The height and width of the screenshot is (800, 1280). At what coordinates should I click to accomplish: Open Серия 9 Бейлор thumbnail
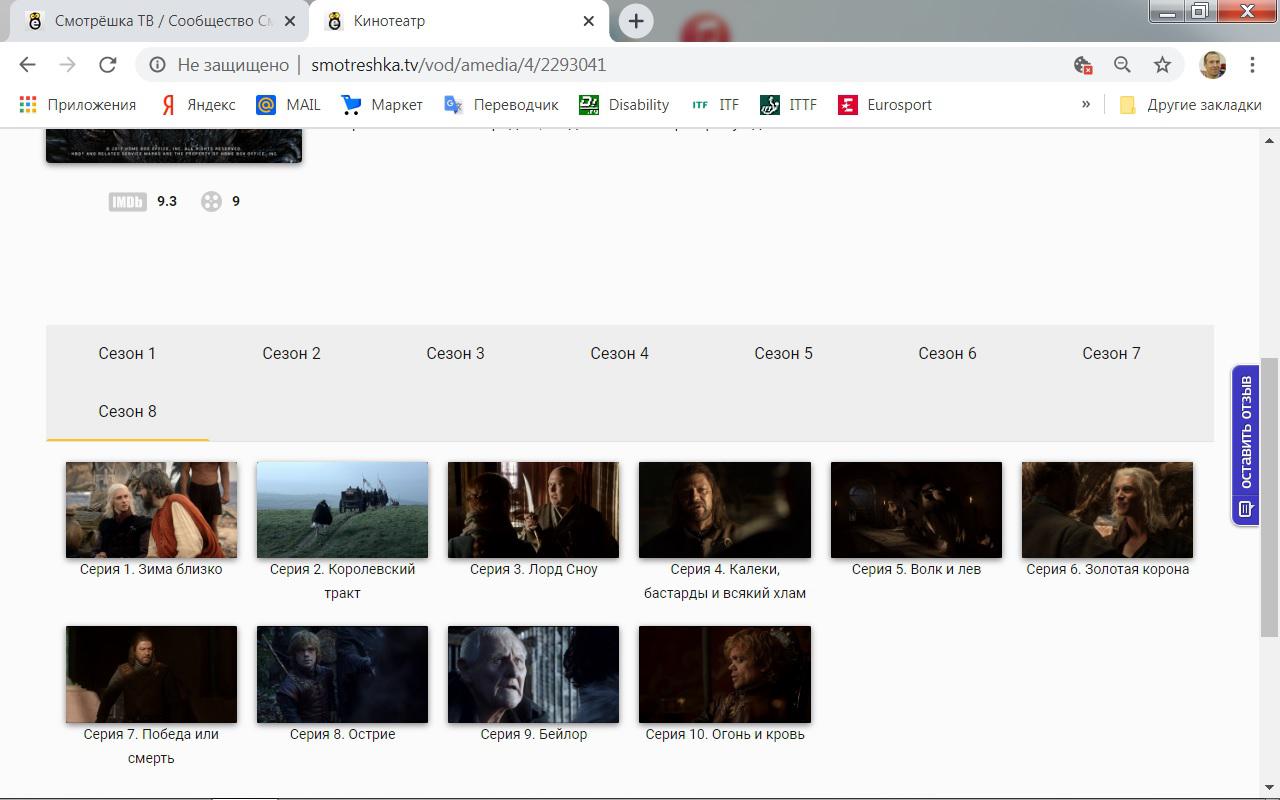[x=533, y=674]
